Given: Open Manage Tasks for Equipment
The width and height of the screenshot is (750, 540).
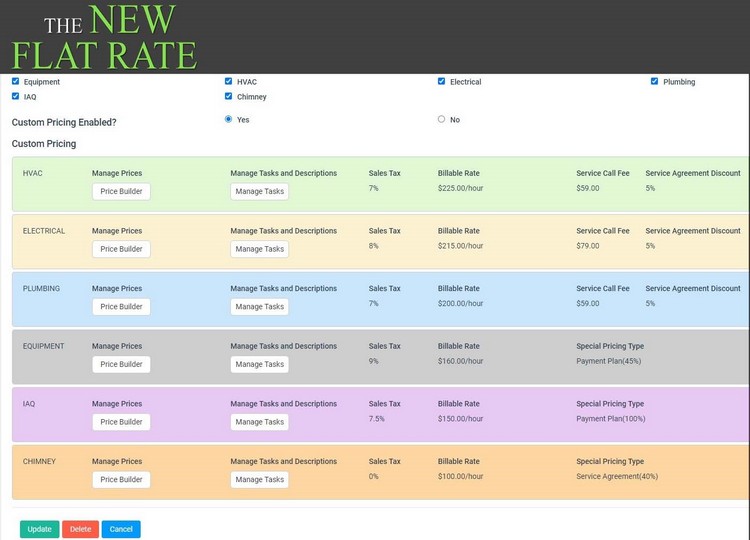Looking at the screenshot, I should tap(259, 364).
